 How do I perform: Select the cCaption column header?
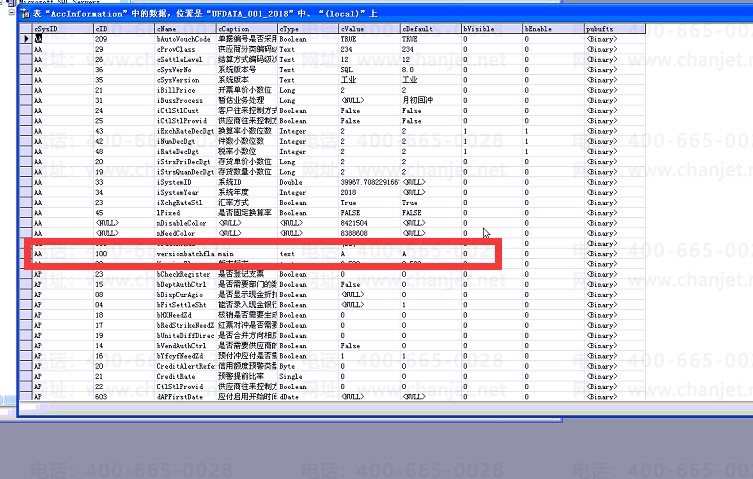coord(247,29)
